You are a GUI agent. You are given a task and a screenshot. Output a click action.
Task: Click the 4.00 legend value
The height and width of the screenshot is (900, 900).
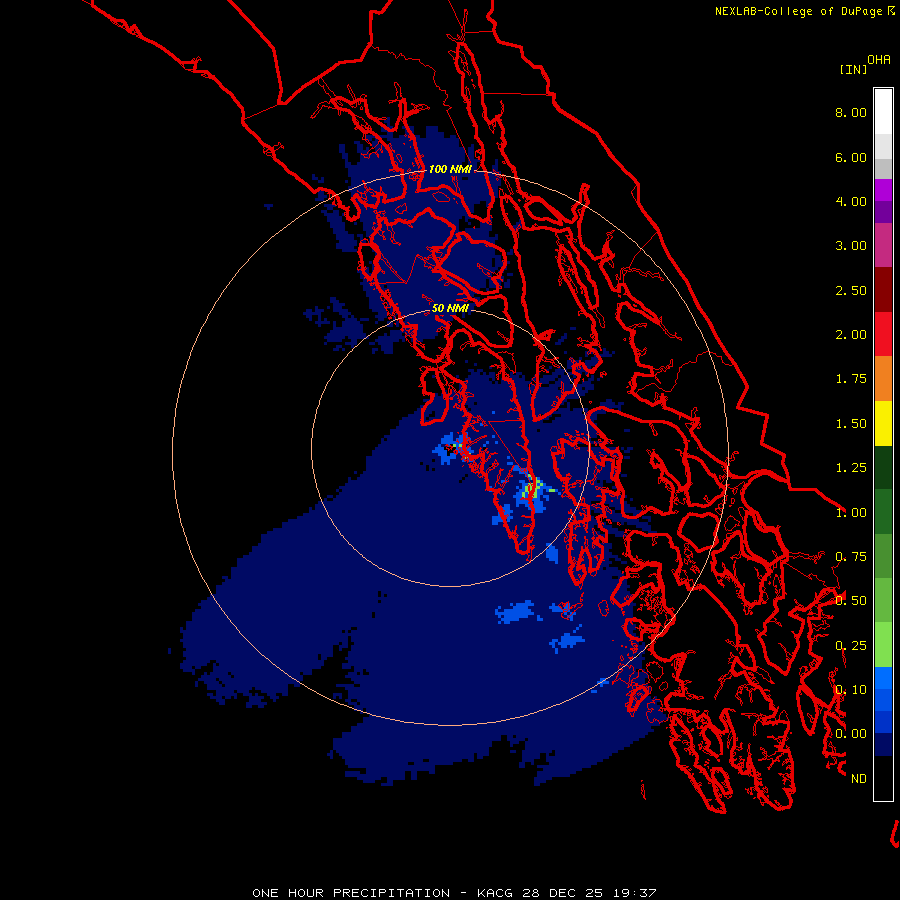click(851, 201)
